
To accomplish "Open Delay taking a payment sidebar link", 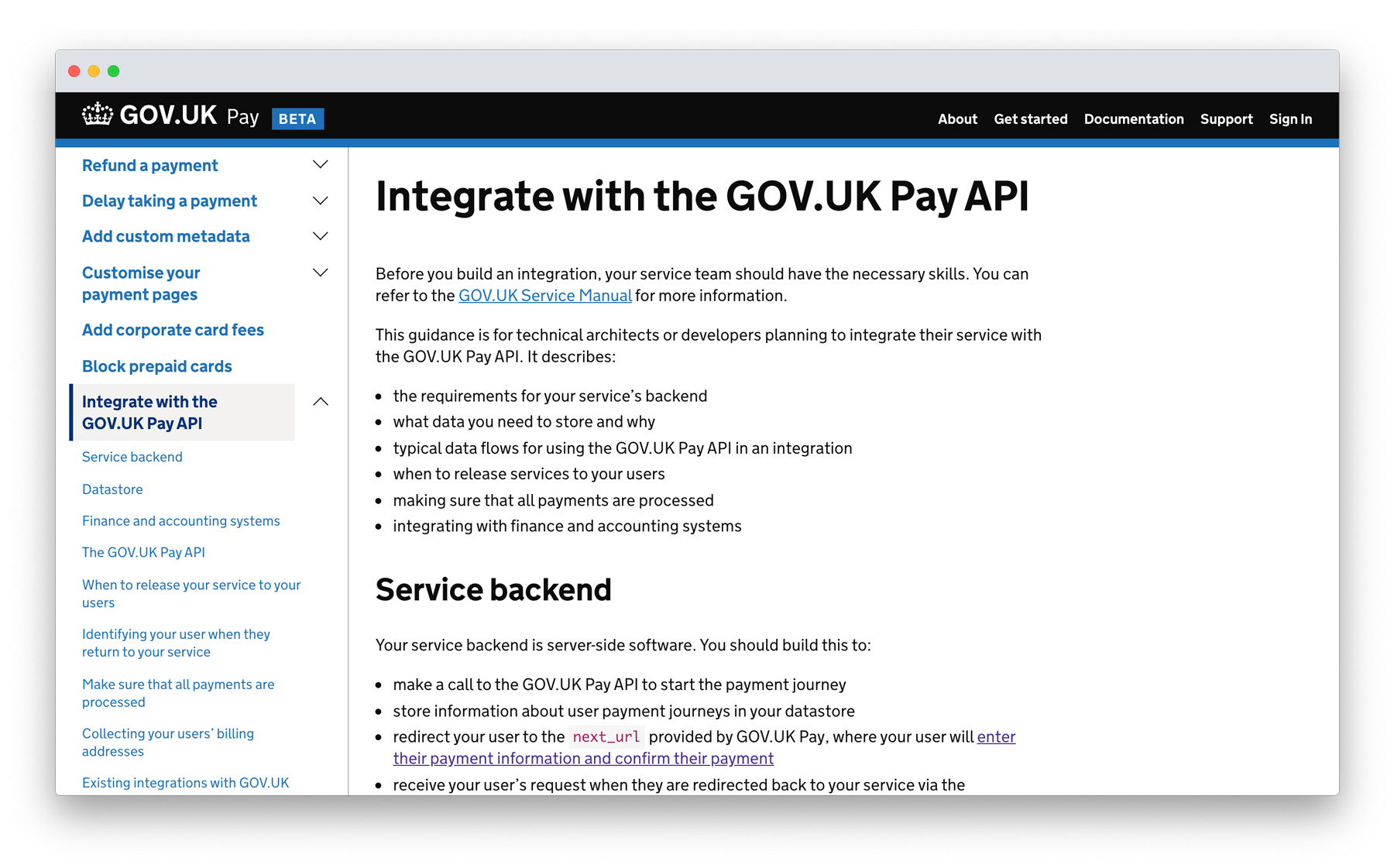I will (170, 201).
